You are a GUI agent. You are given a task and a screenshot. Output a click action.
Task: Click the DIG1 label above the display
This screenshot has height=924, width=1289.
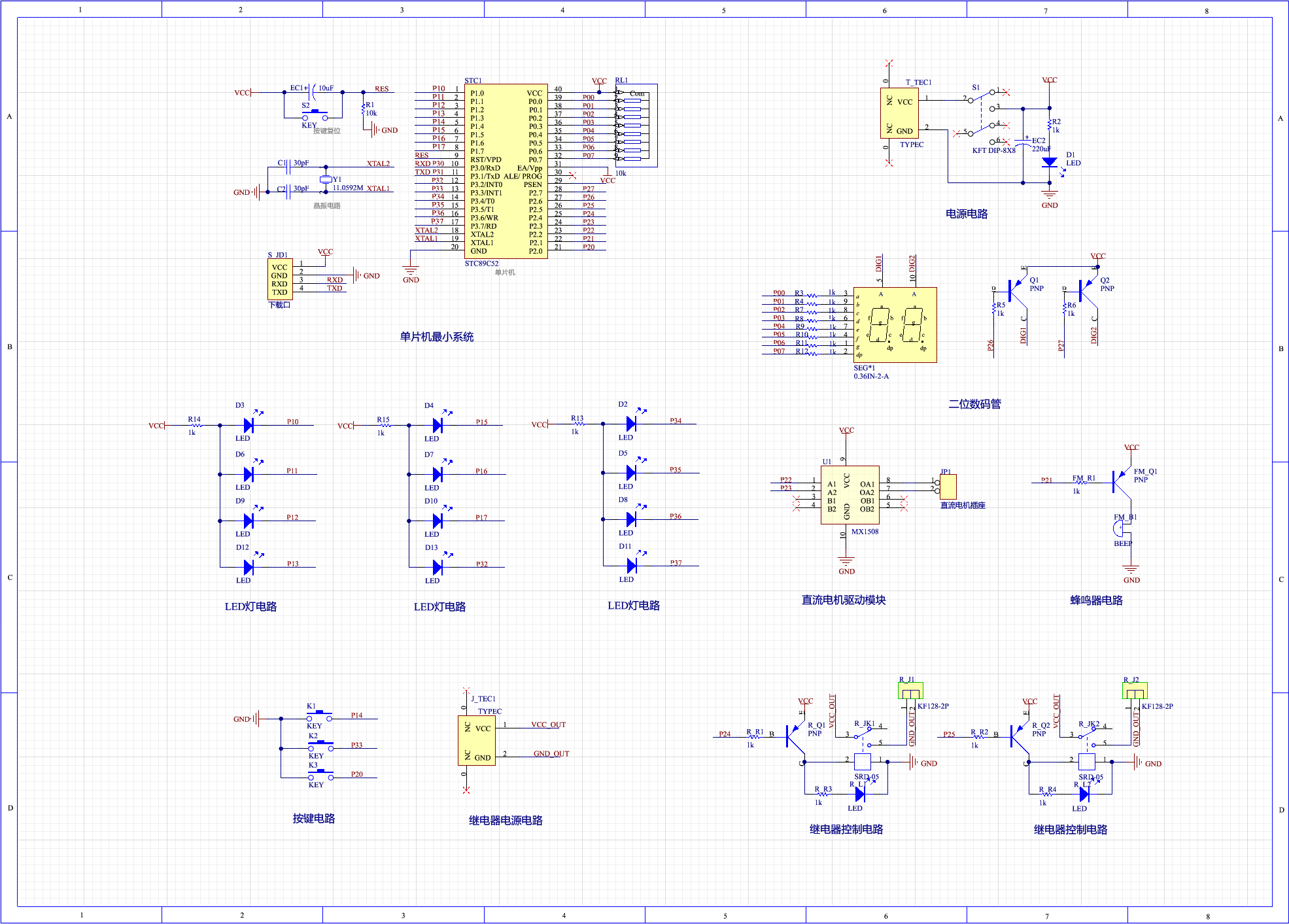(x=879, y=264)
